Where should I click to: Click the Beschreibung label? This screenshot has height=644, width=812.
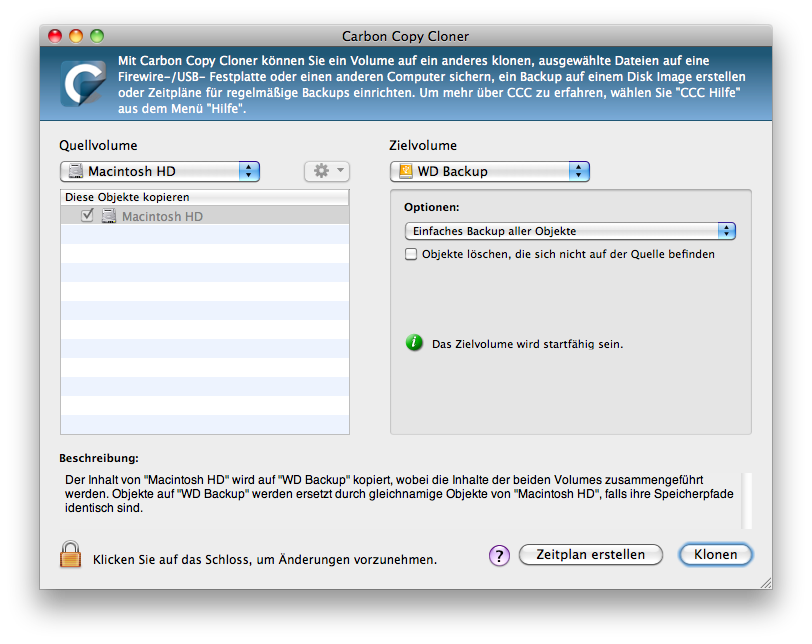coord(99,458)
